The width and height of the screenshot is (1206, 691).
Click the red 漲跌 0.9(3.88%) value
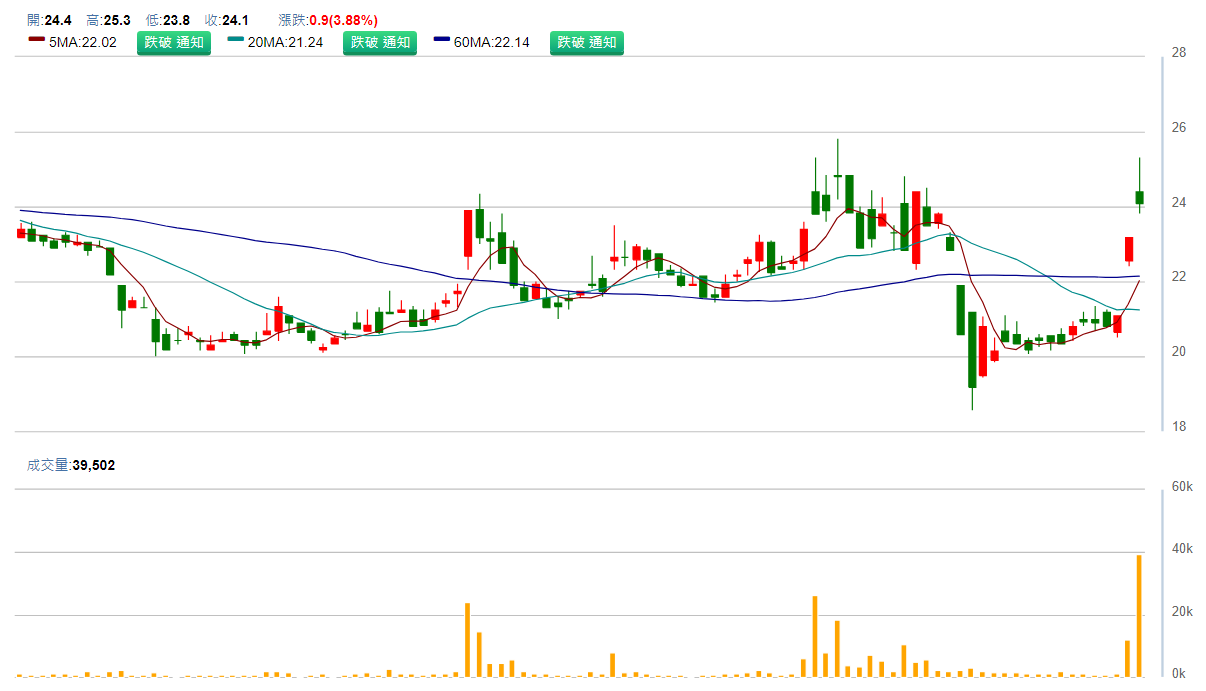click(343, 20)
